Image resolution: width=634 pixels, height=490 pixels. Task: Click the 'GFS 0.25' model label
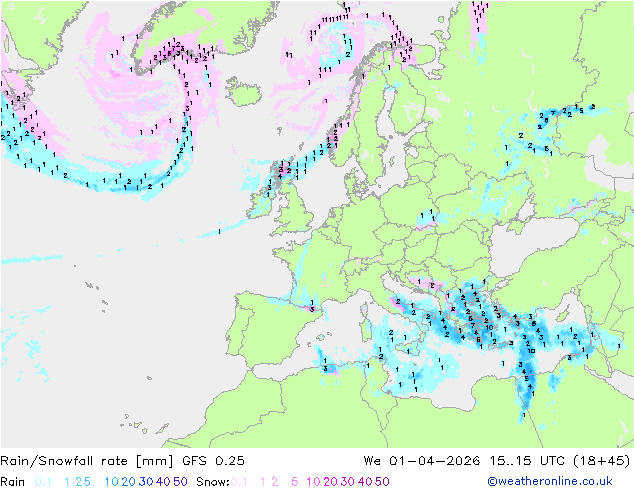pos(213,461)
